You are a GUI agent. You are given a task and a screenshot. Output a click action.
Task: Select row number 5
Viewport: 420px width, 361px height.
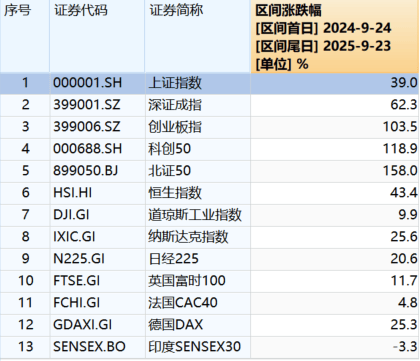pos(25,171)
